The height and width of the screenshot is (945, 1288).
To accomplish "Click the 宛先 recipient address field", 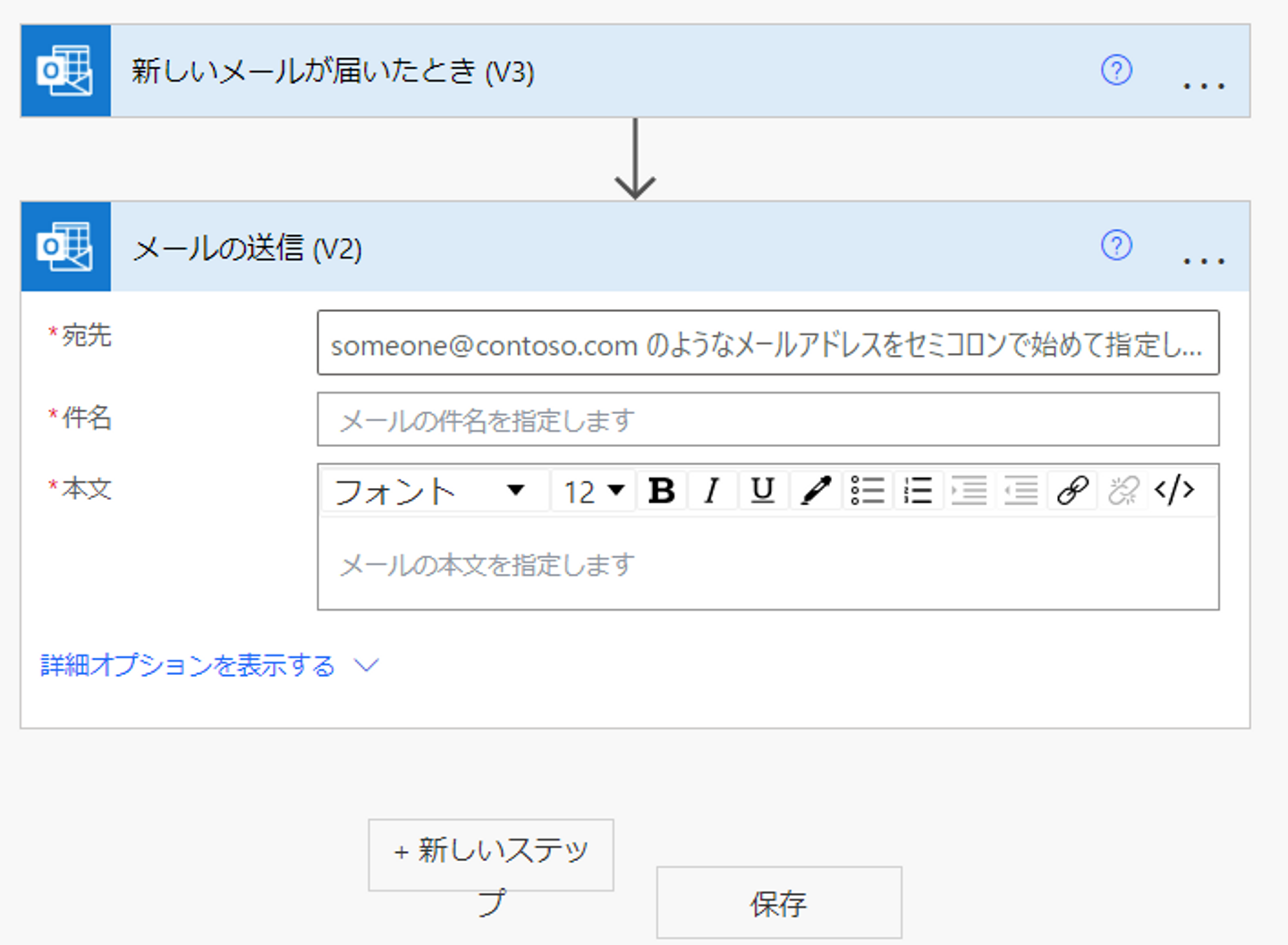I will [x=768, y=342].
